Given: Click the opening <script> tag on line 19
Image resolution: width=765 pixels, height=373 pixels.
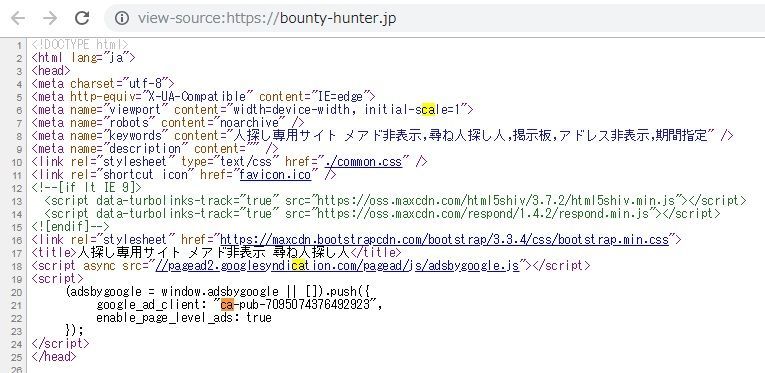Looking at the screenshot, I should (58, 278).
